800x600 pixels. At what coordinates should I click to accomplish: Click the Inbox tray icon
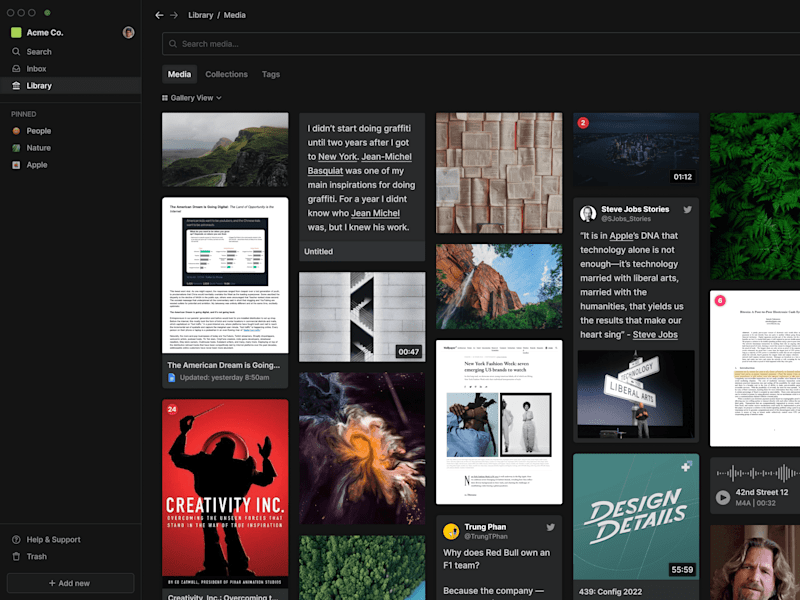(x=16, y=68)
